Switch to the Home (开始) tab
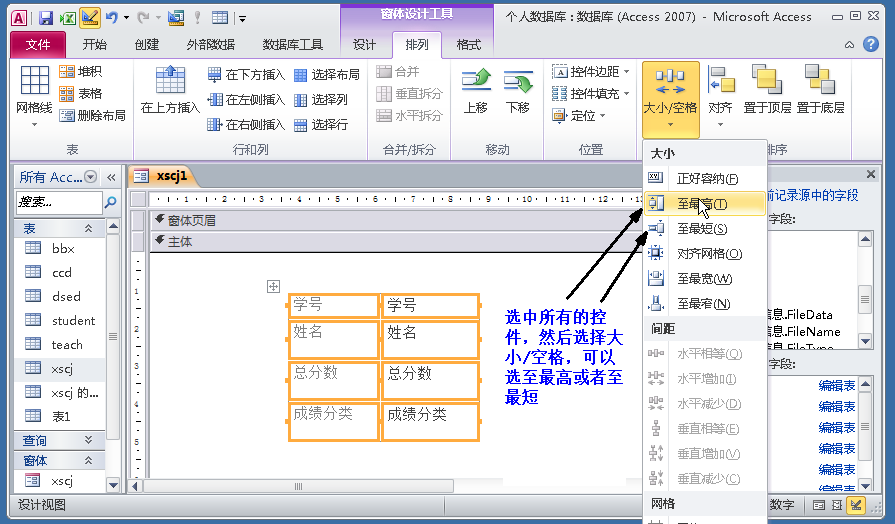 point(94,45)
